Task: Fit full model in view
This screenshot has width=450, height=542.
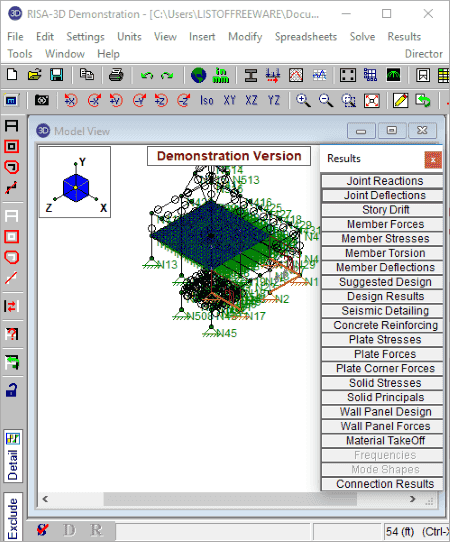Action: pos(372,101)
